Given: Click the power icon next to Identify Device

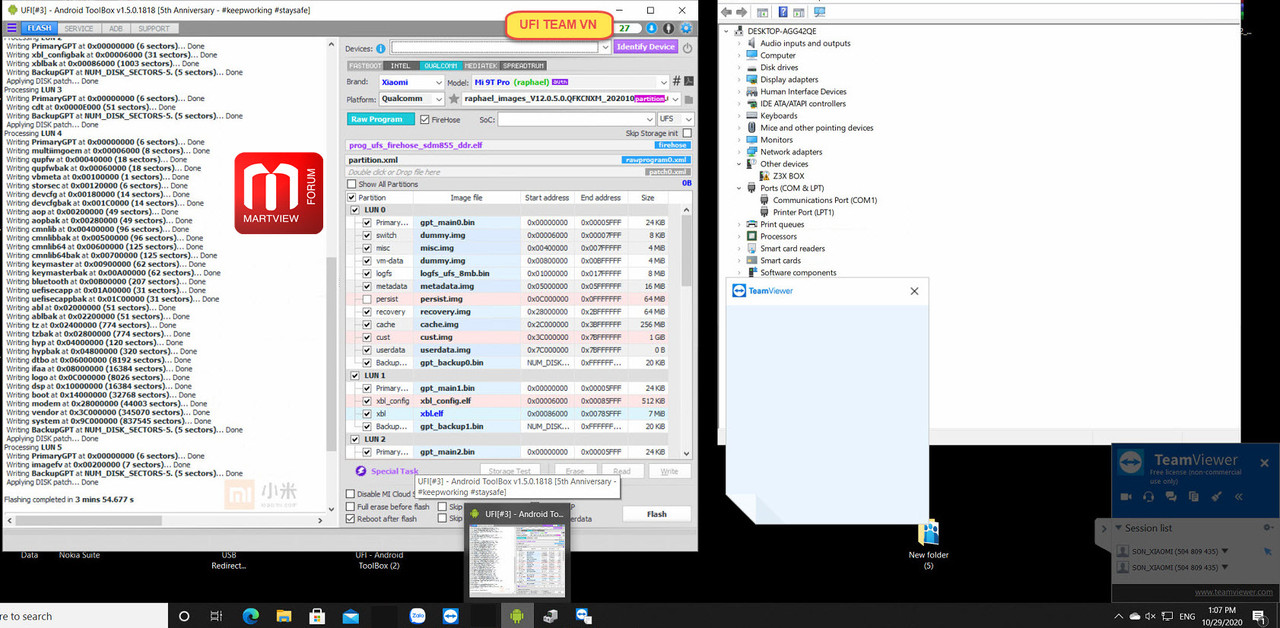Looking at the screenshot, I should 687,47.
